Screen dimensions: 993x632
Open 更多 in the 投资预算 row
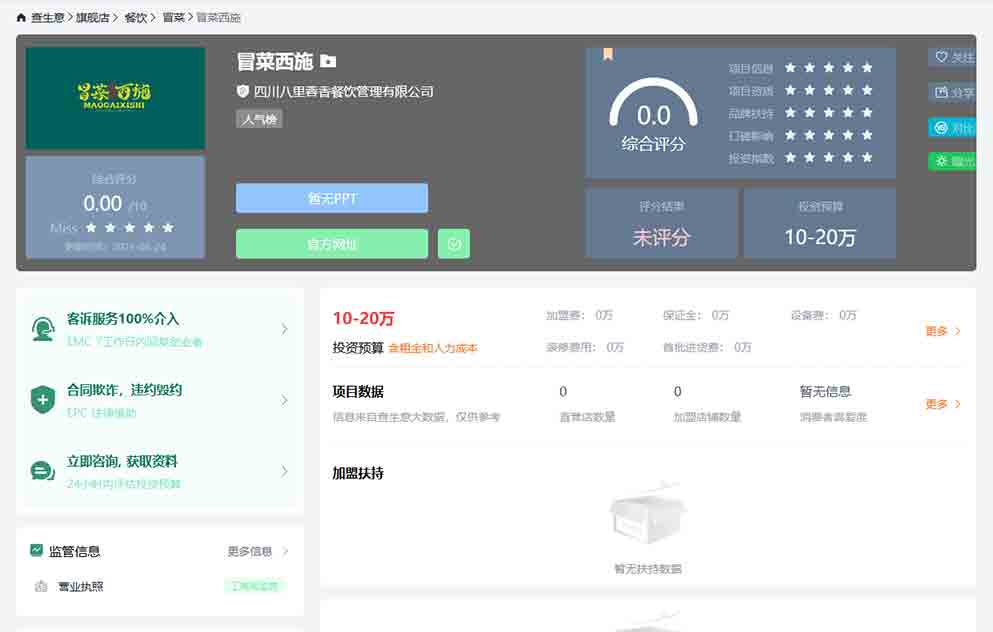(942, 331)
